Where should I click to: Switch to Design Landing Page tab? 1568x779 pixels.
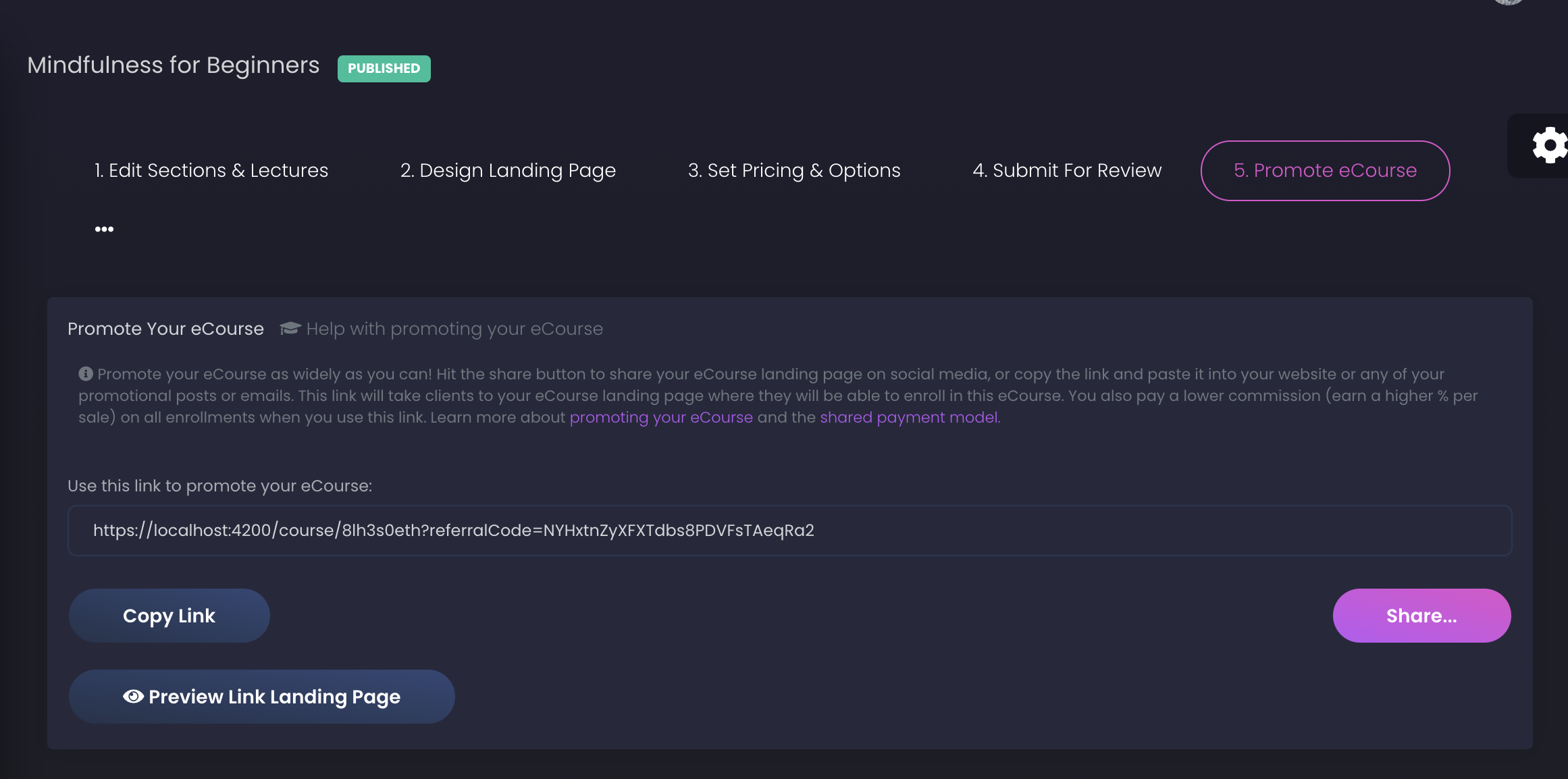pos(508,171)
